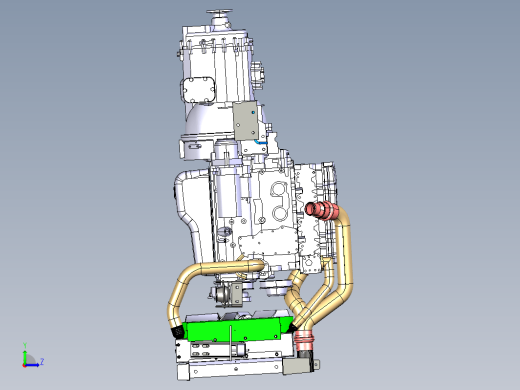Select the grey box on the base frame
Viewport: 520px width, 390px height.
pyautogui.click(x=298, y=366)
